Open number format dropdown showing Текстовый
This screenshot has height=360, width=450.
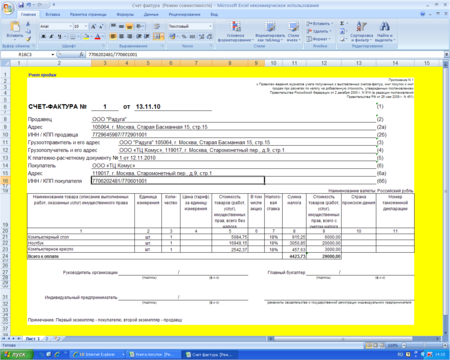210,26
